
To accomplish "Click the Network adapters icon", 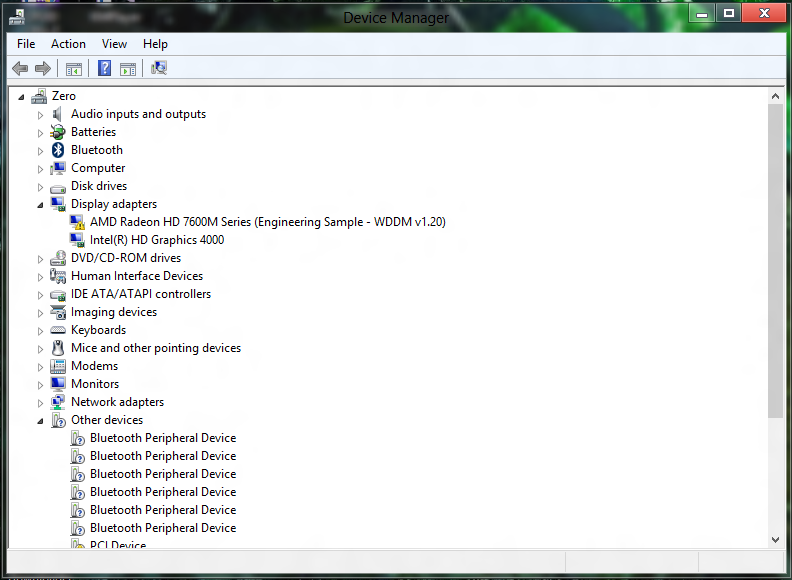I will [58, 403].
